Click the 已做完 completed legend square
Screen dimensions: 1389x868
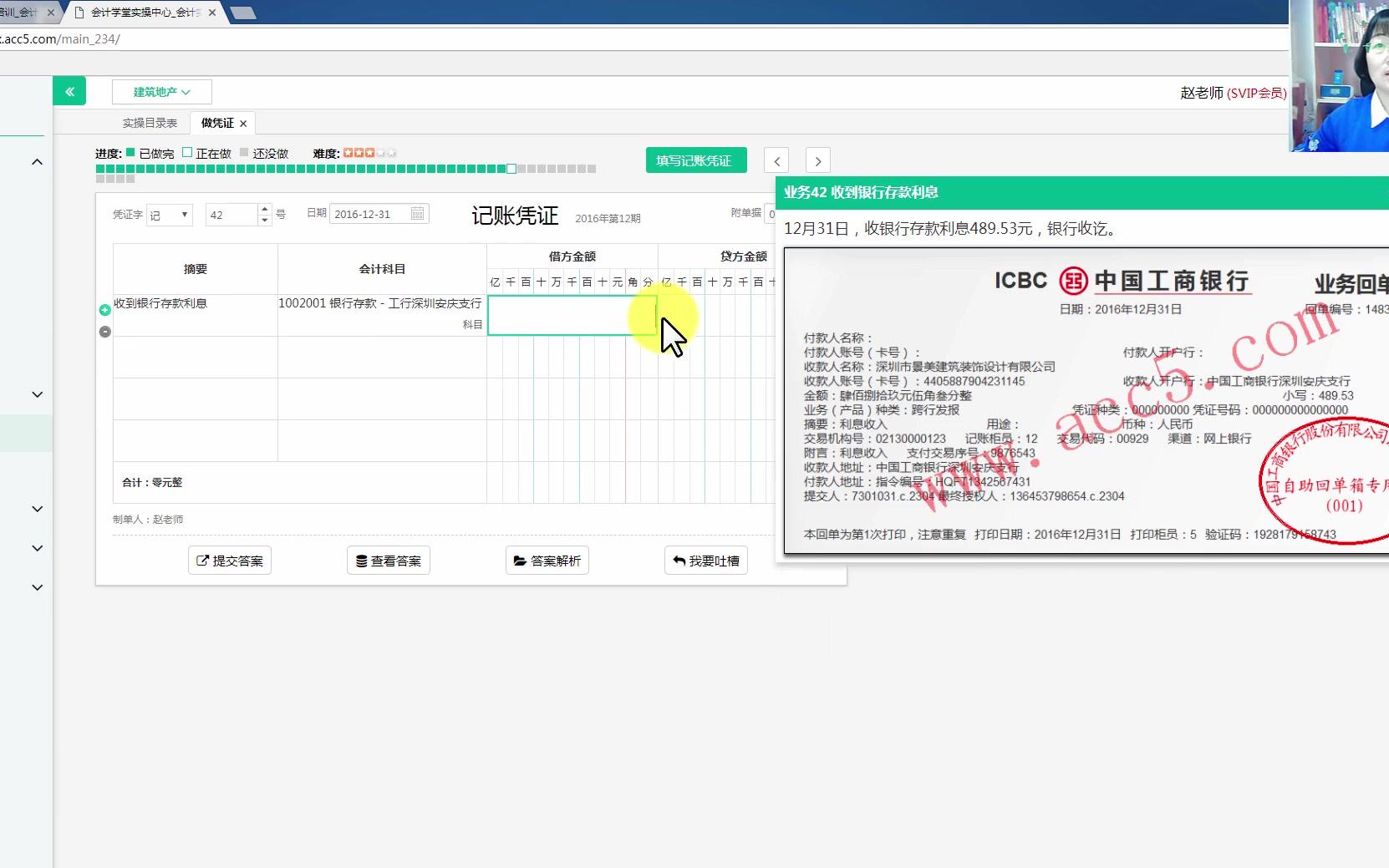tap(131, 153)
